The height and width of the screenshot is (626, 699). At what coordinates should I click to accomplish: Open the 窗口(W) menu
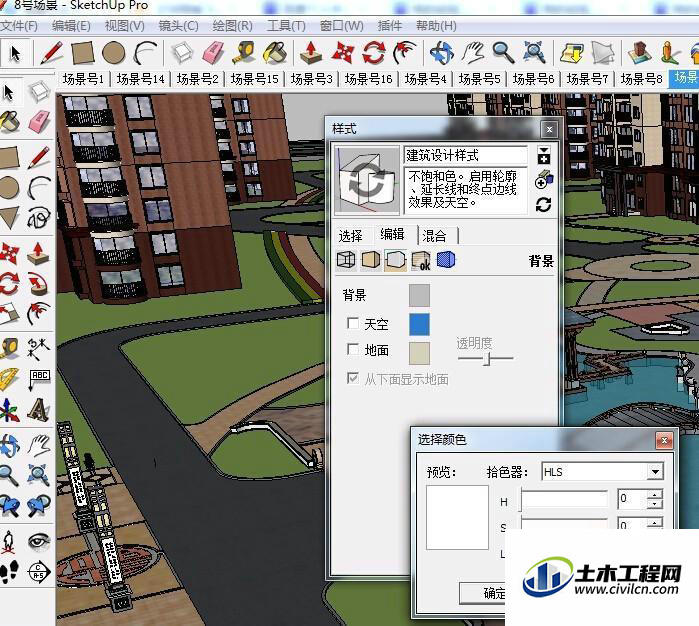click(341, 26)
